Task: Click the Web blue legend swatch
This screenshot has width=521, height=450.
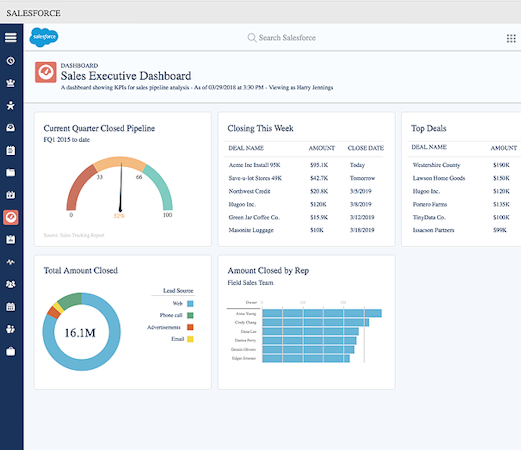Action: tap(190, 304)
